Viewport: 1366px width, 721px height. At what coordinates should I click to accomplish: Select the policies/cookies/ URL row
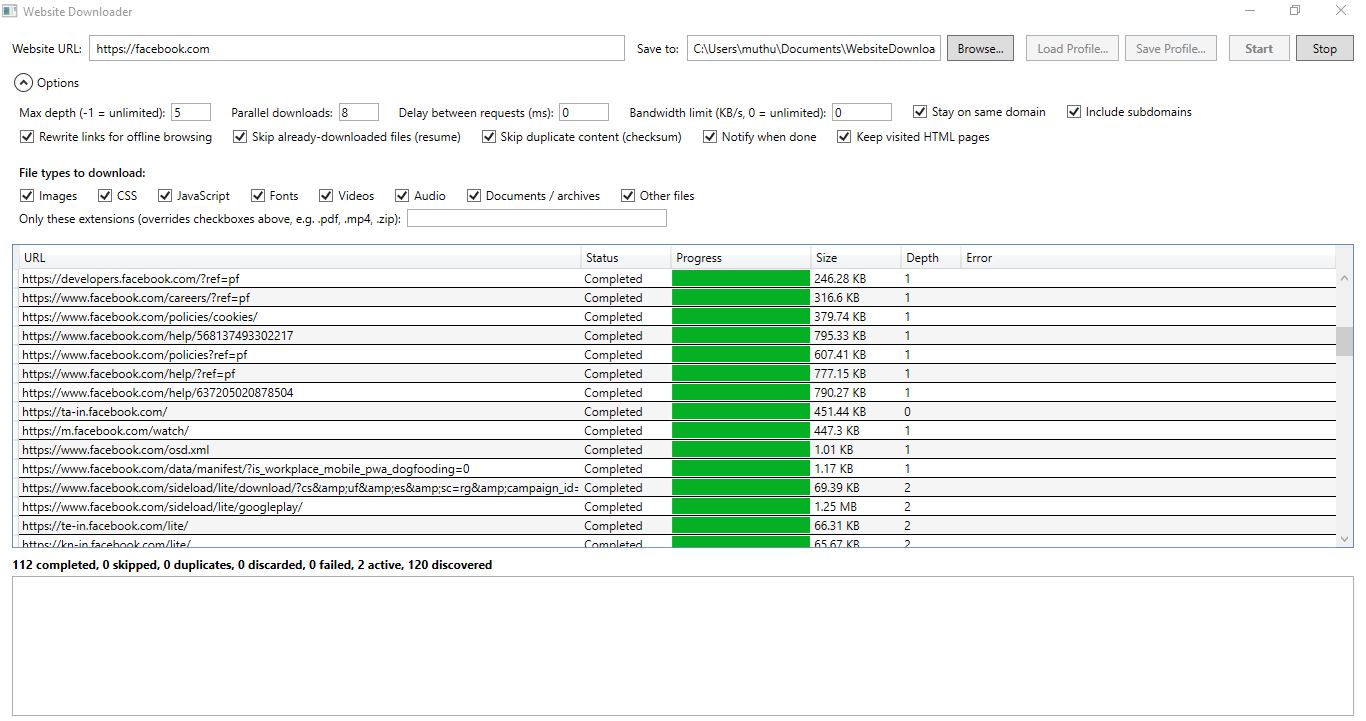(677, 317)
